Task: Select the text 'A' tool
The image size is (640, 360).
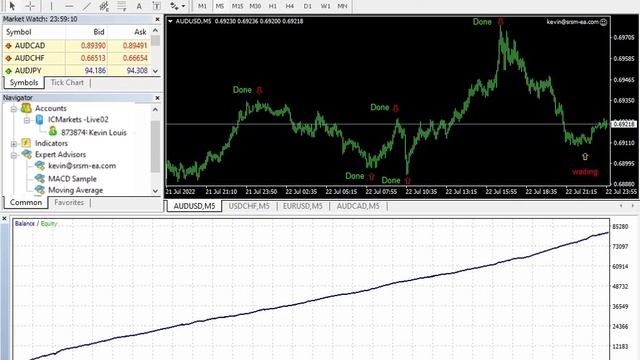Action: 139,6
